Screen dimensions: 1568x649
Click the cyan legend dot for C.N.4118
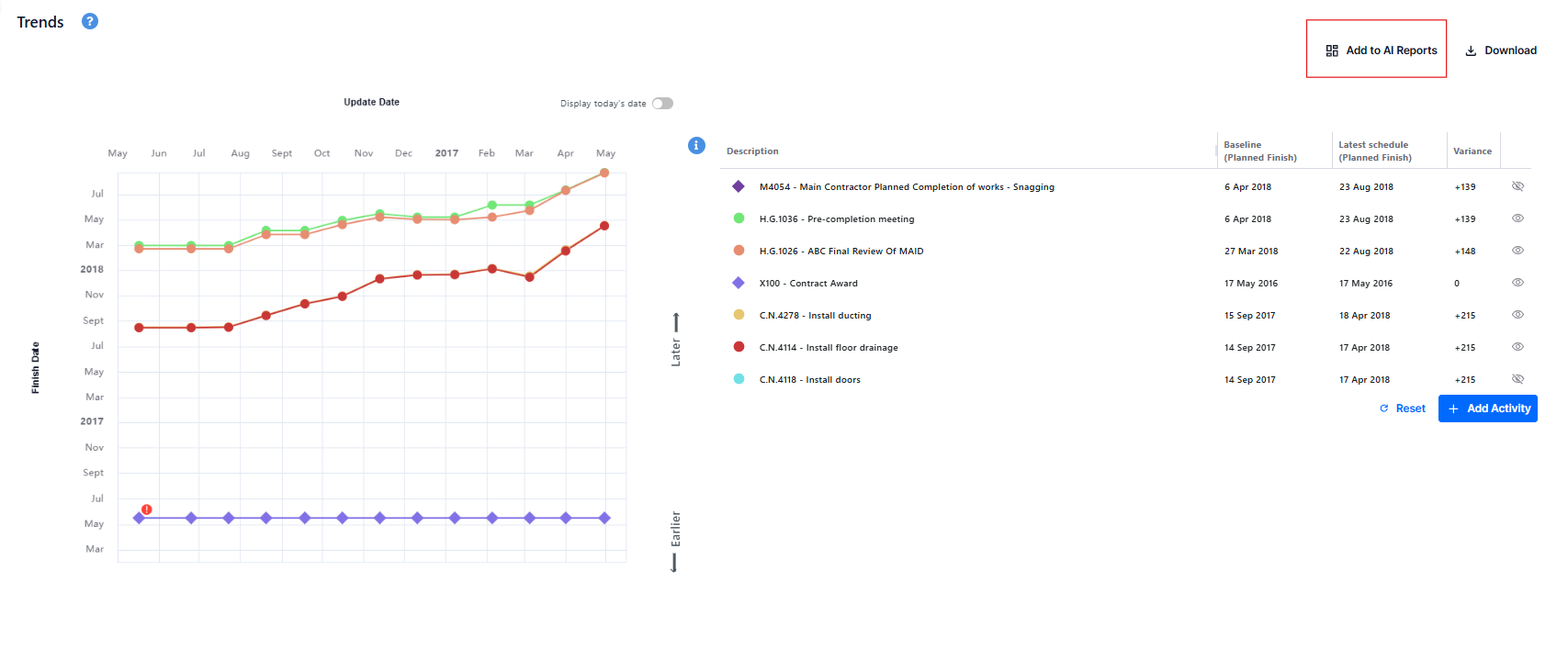pyautogui.click(x=739, y=379)
